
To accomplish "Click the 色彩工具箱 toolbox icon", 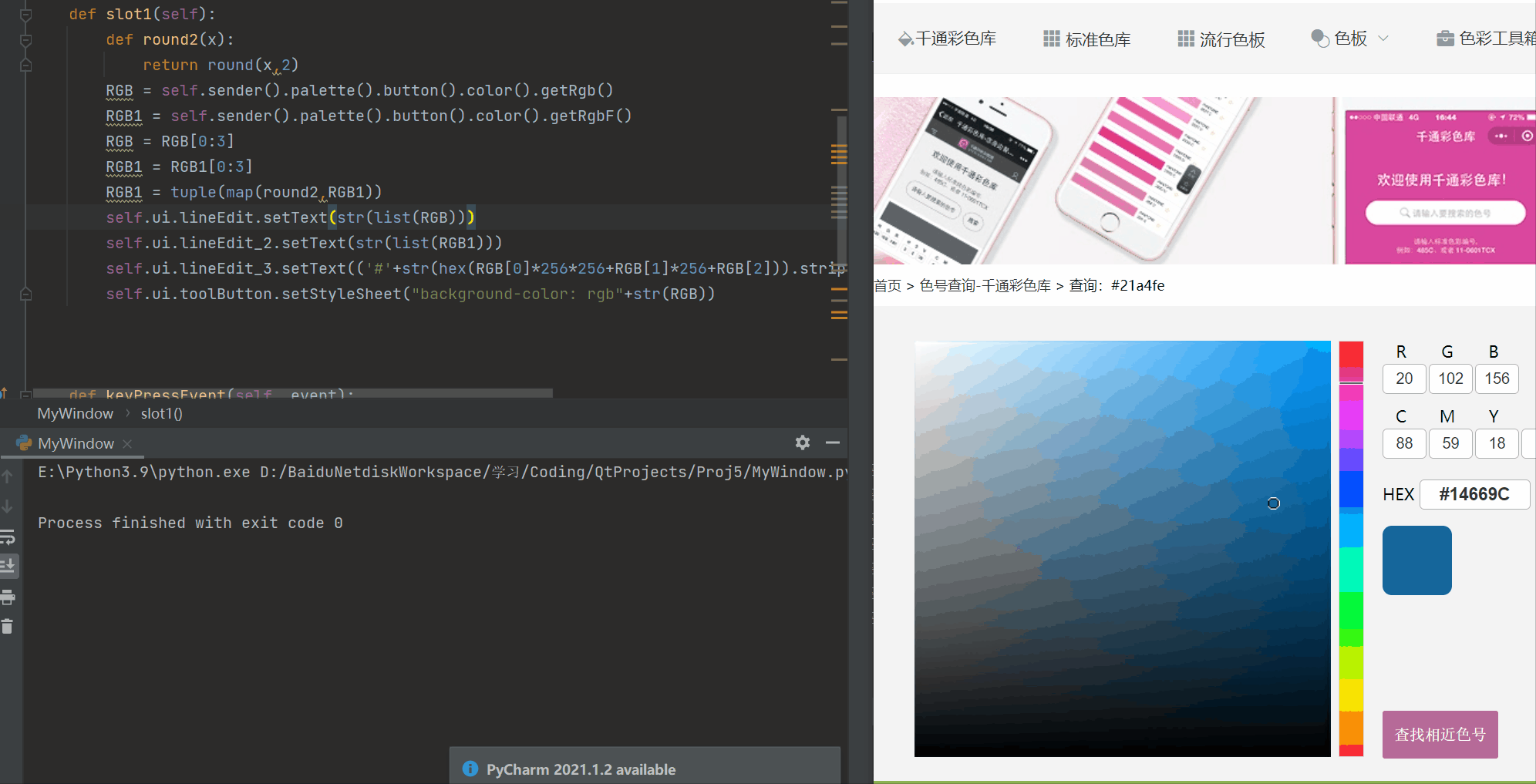I will [1446, 38].
